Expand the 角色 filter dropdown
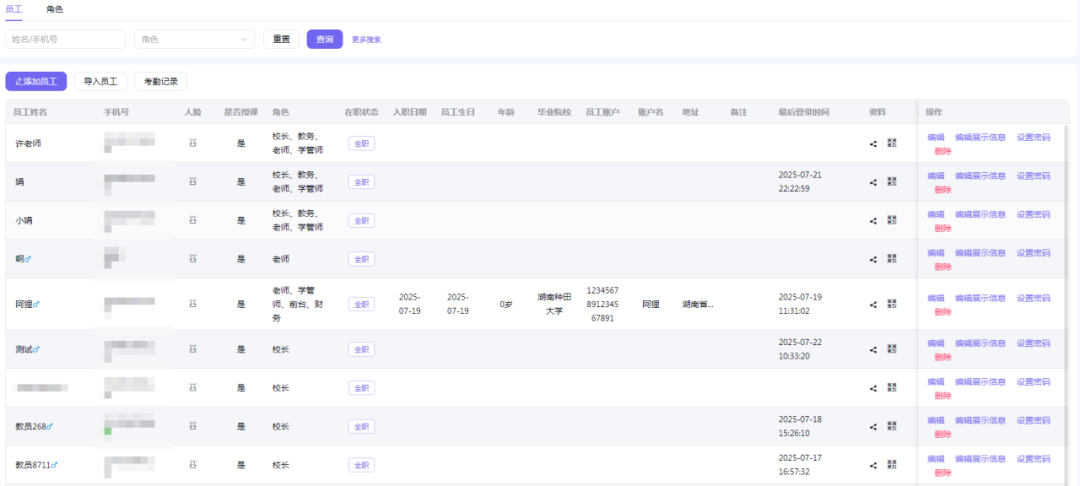This screenshot has height=486, width=1080. (194, 39)
